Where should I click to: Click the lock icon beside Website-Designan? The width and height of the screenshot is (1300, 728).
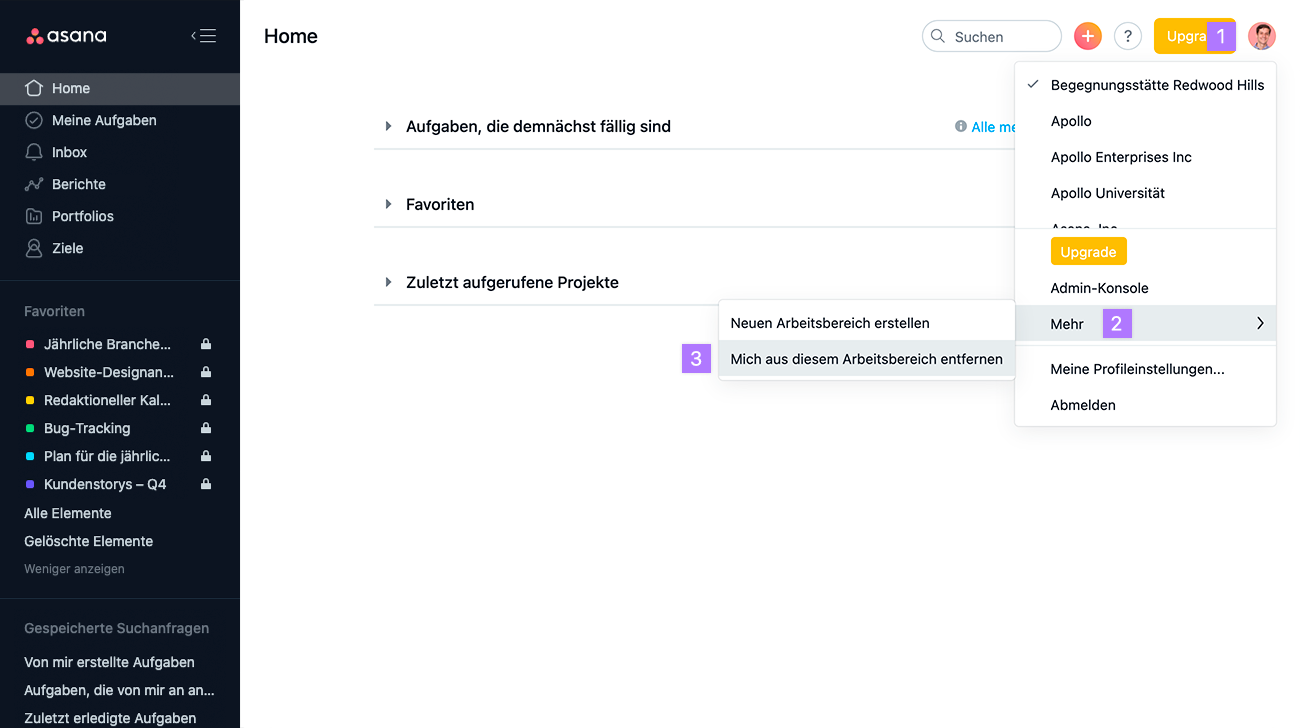206,372
